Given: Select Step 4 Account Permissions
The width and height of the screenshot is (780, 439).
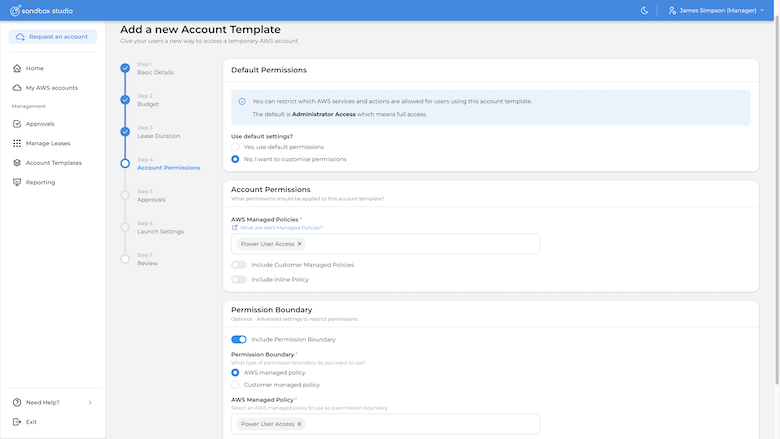Looking at the screenshot, I should [x=169, y=164].
